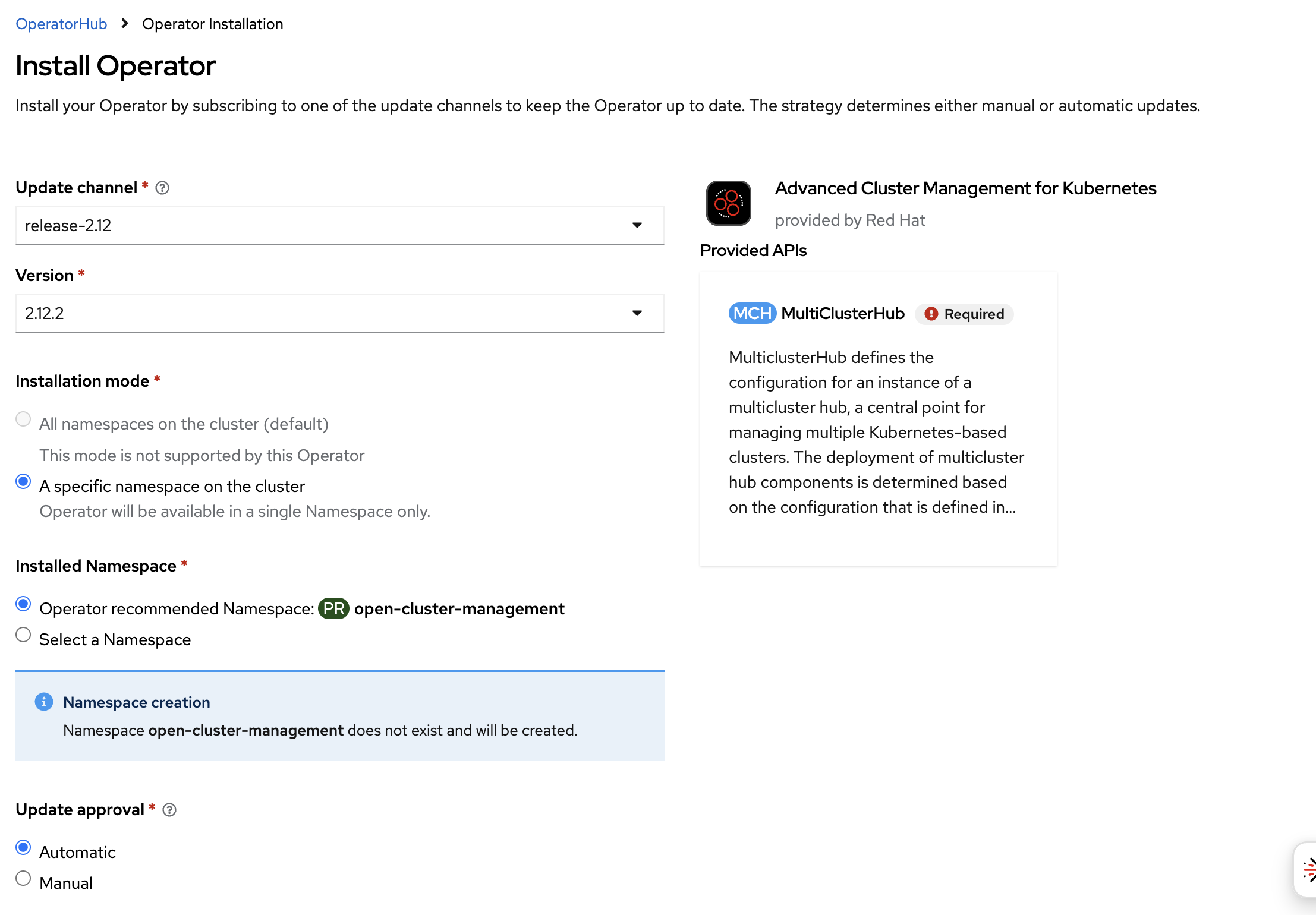Click the Namespace creation alert title

pos(137,702)
